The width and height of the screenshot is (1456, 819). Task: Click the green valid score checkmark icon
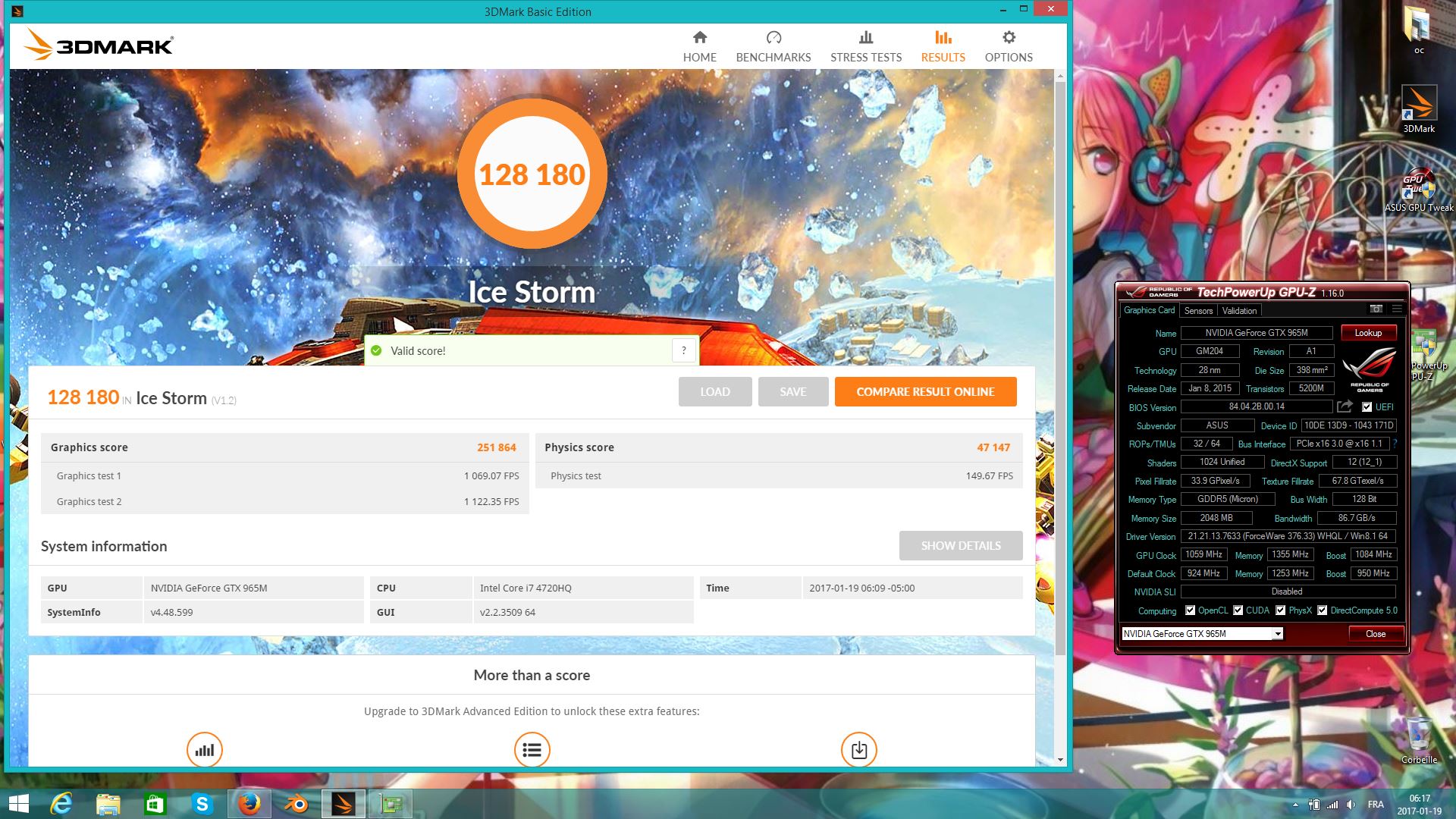[376, 350]
